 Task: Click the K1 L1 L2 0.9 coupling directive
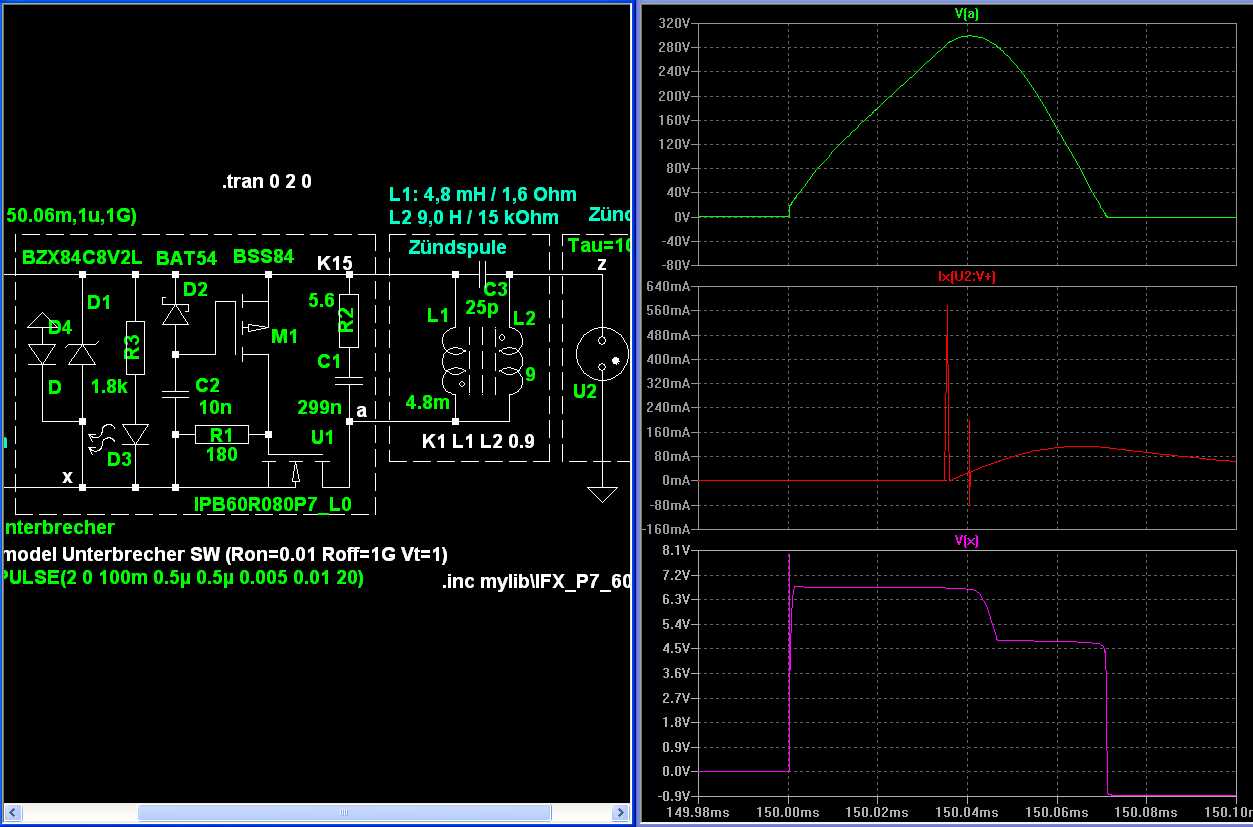(x=478, y=440)
